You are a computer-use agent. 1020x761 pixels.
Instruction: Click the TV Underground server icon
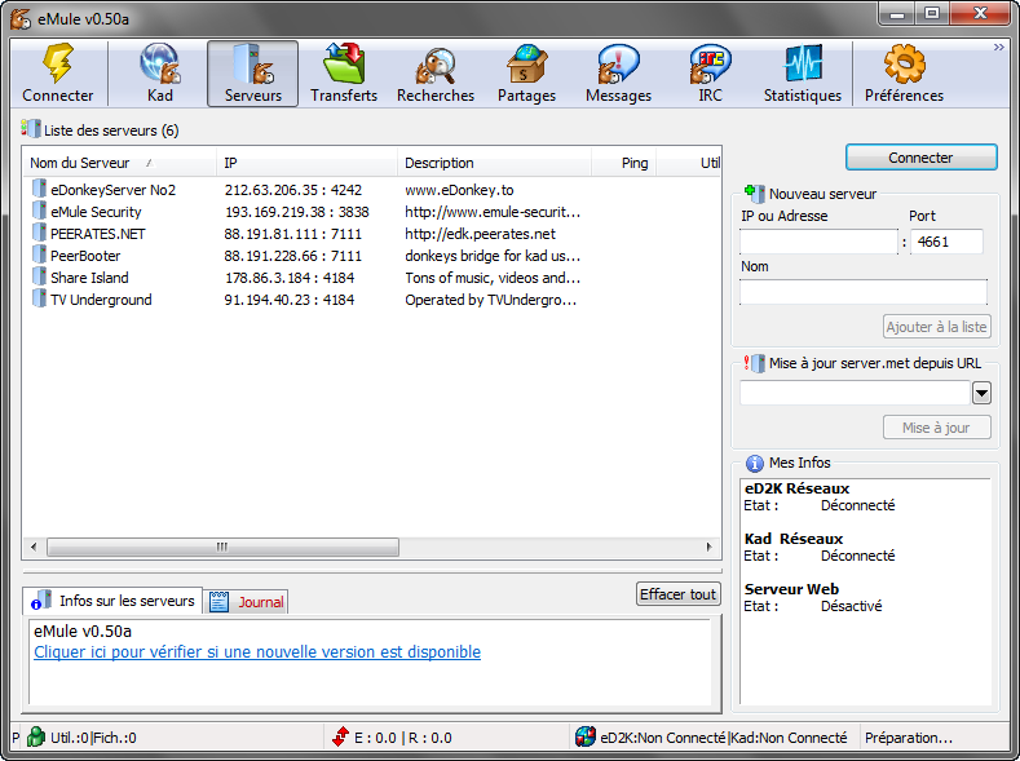pyautogui.click(x=39, y=299)
